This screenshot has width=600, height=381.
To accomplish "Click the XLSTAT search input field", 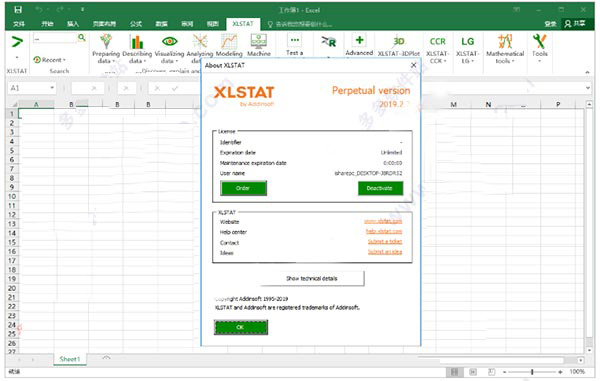I will [x=54, y=38].
